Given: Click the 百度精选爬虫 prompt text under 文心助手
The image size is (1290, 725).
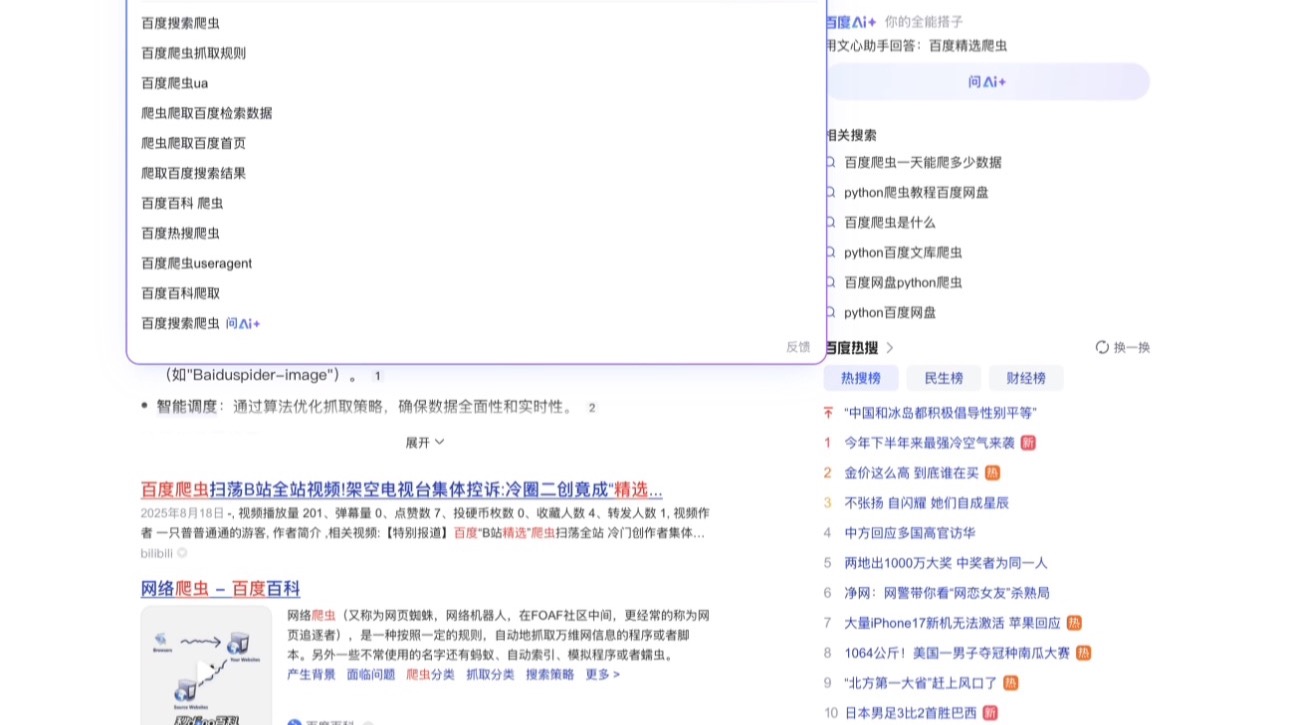Looking at the screenshot, I should (x=968, y=45).
